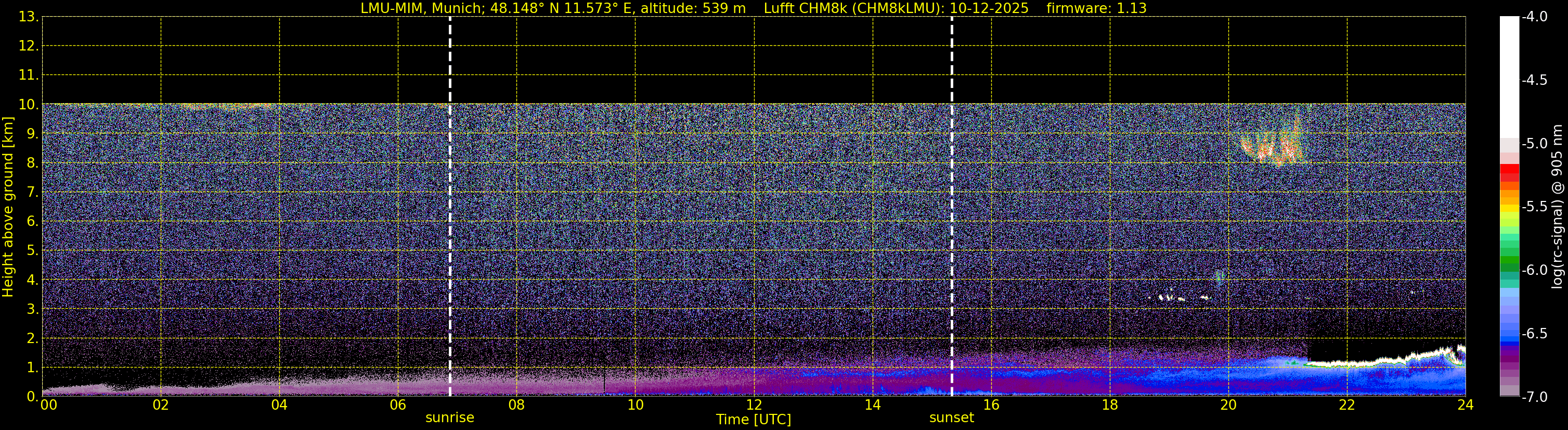
Task: Click the '10.' tick on the height axis
Action: 28,104
